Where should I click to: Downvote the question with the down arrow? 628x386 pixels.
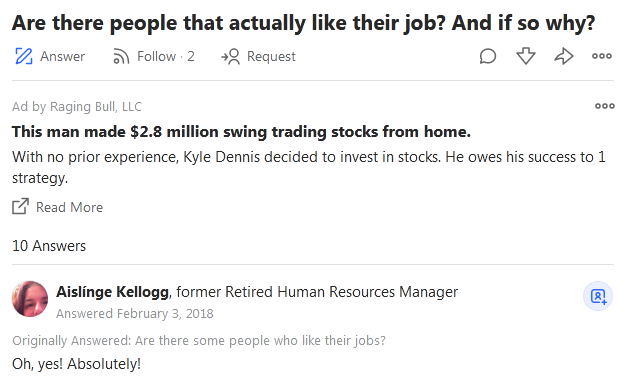click(x=525, y=56)
